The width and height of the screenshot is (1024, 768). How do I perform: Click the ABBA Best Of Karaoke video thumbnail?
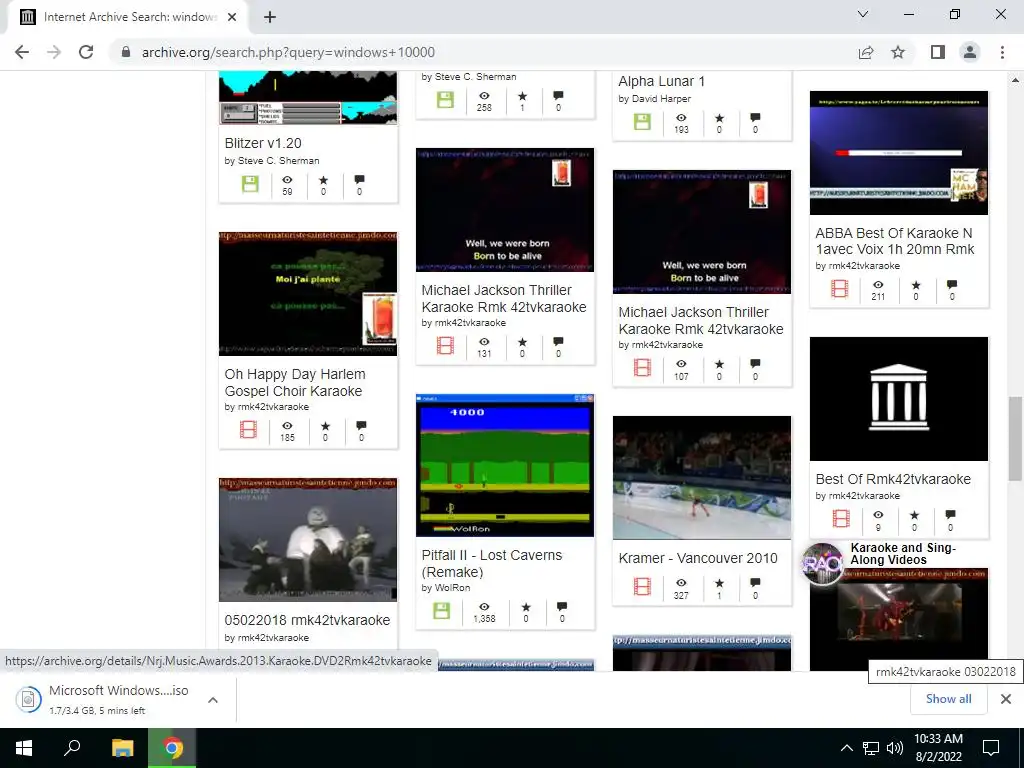point(899,153)
